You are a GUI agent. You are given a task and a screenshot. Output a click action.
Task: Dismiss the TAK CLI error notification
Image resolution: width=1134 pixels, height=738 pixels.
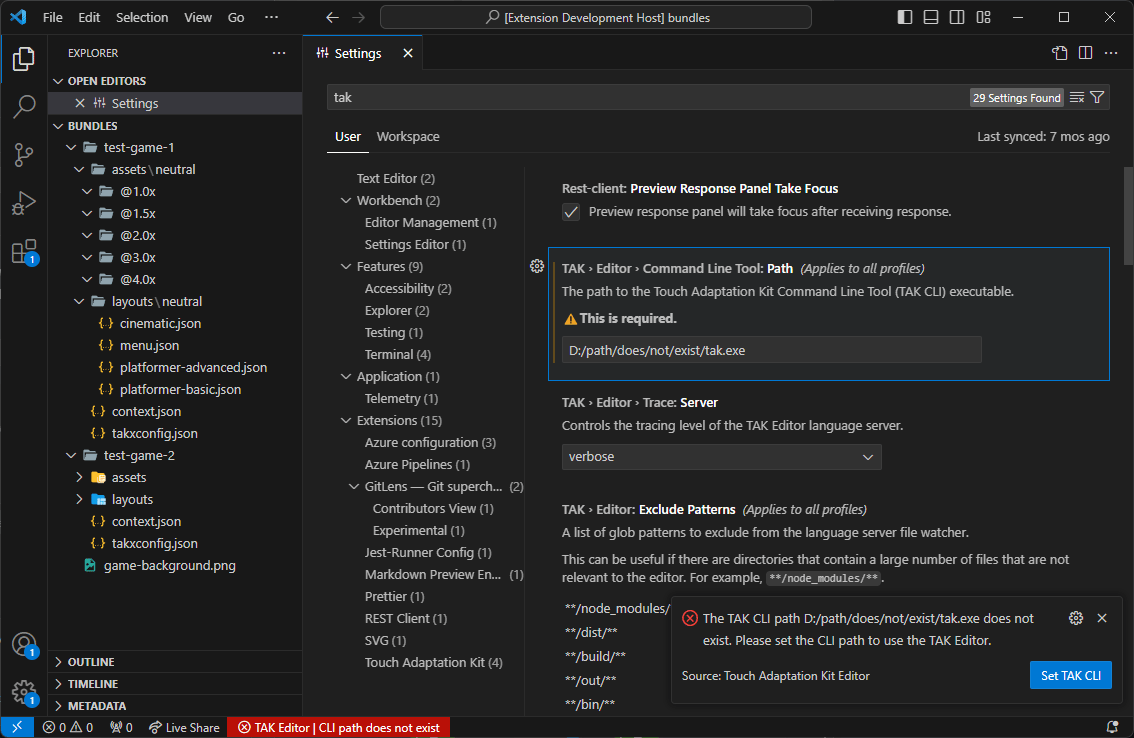click(1102, 618)
